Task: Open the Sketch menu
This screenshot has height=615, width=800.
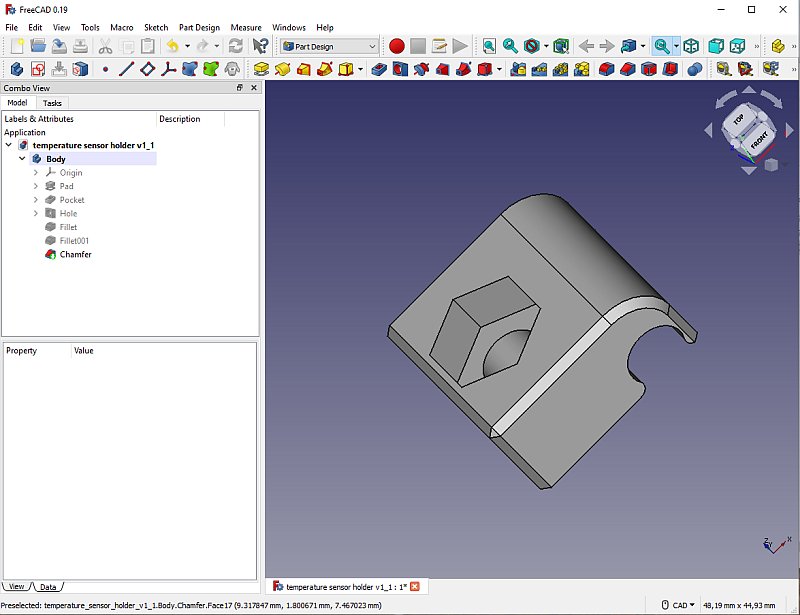Action: (156, 28)
